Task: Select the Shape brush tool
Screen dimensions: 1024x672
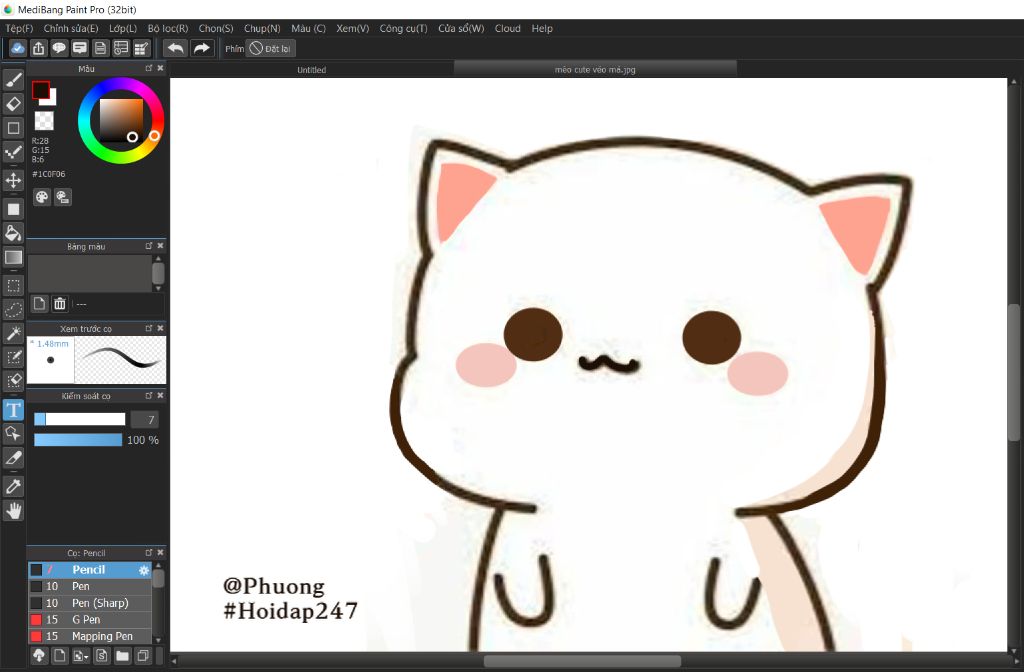Action: point(13,128)
